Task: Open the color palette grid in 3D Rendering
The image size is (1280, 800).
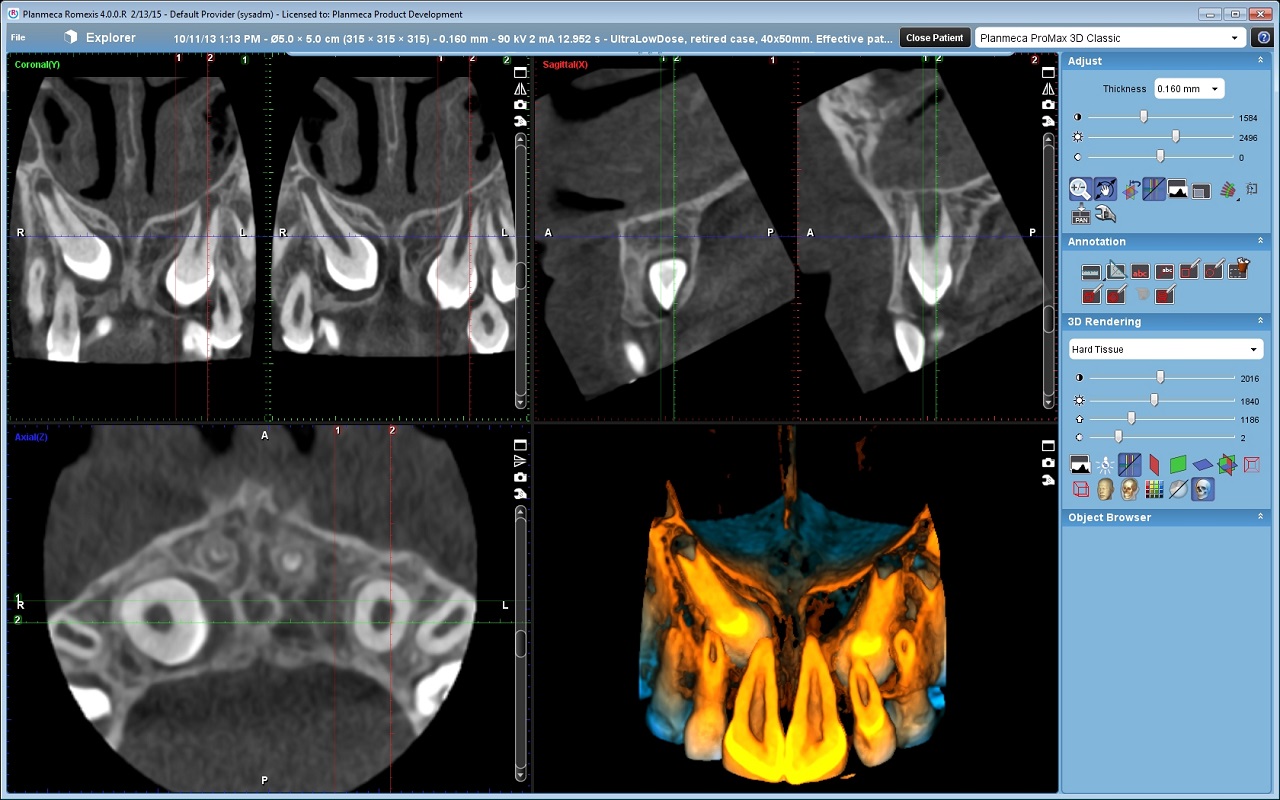Action: click(x=1154, y=489)
